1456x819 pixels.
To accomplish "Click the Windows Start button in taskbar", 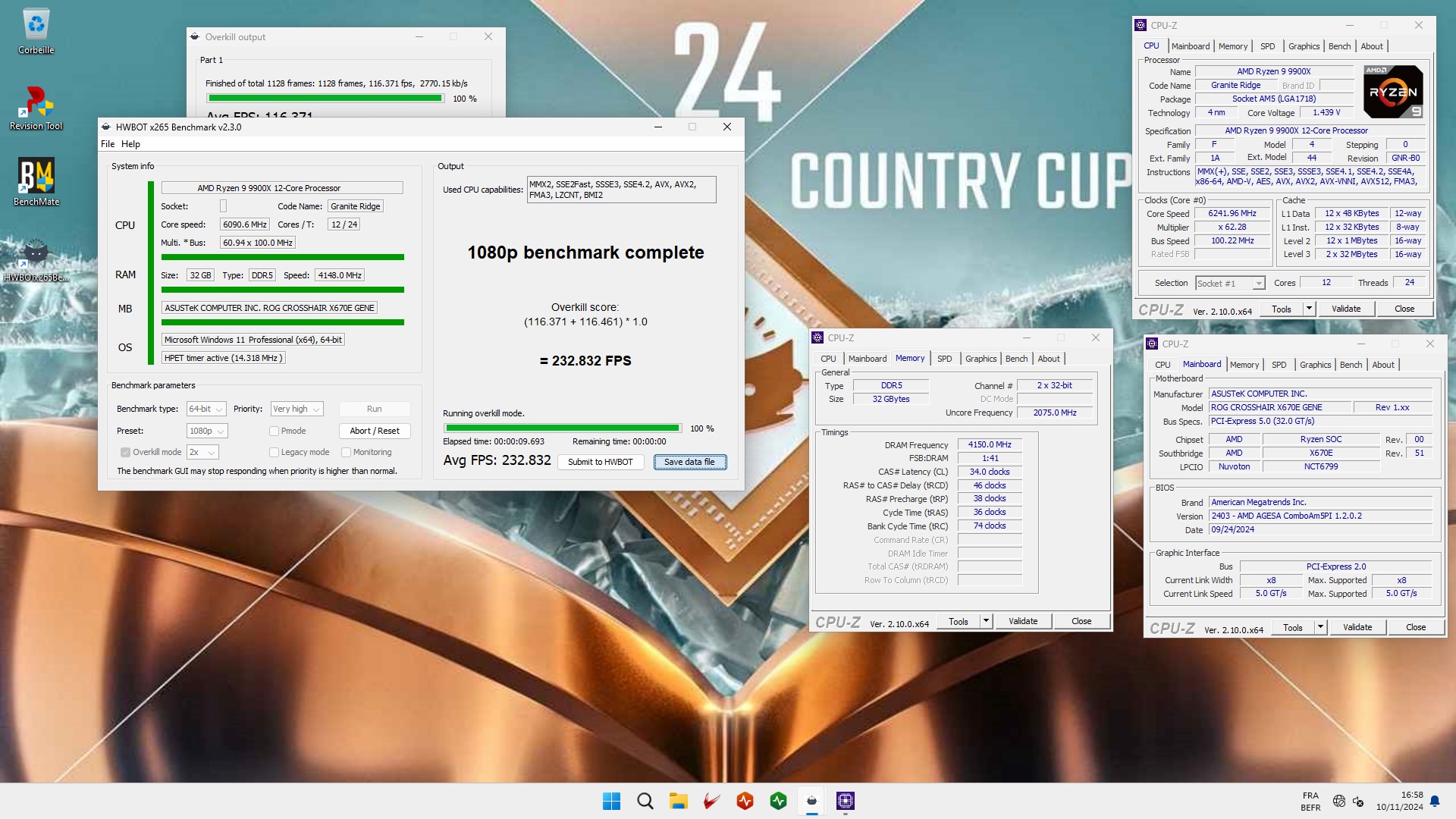I will tap(611, 801).
